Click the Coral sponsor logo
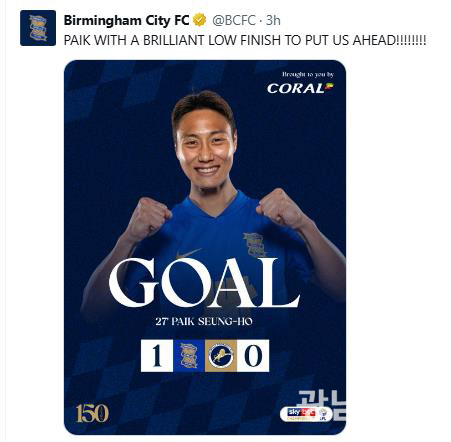Viewport: 451px width, 442px height. coord(300,88)
